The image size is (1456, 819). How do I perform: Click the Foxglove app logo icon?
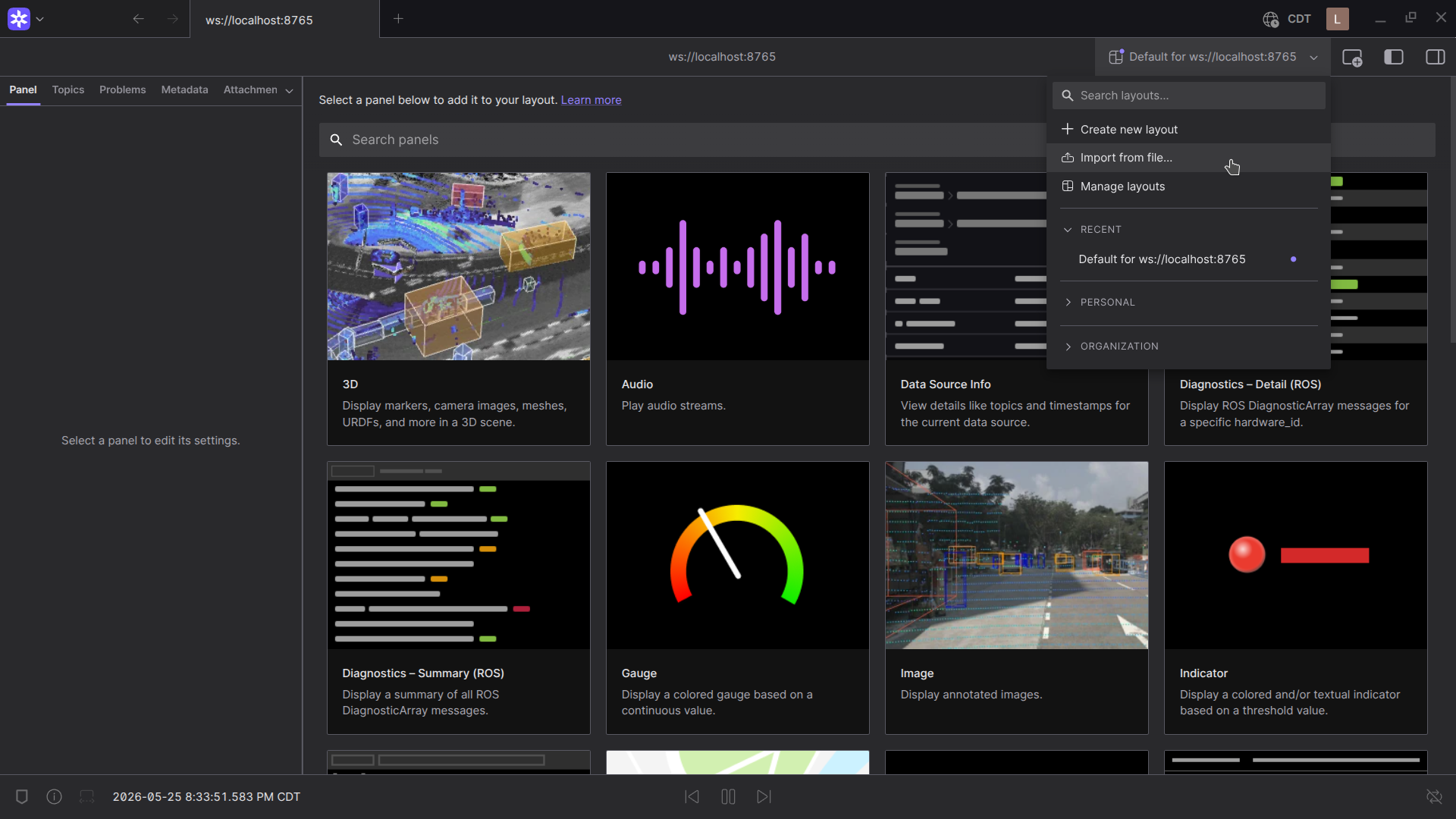tap(19, 19)
